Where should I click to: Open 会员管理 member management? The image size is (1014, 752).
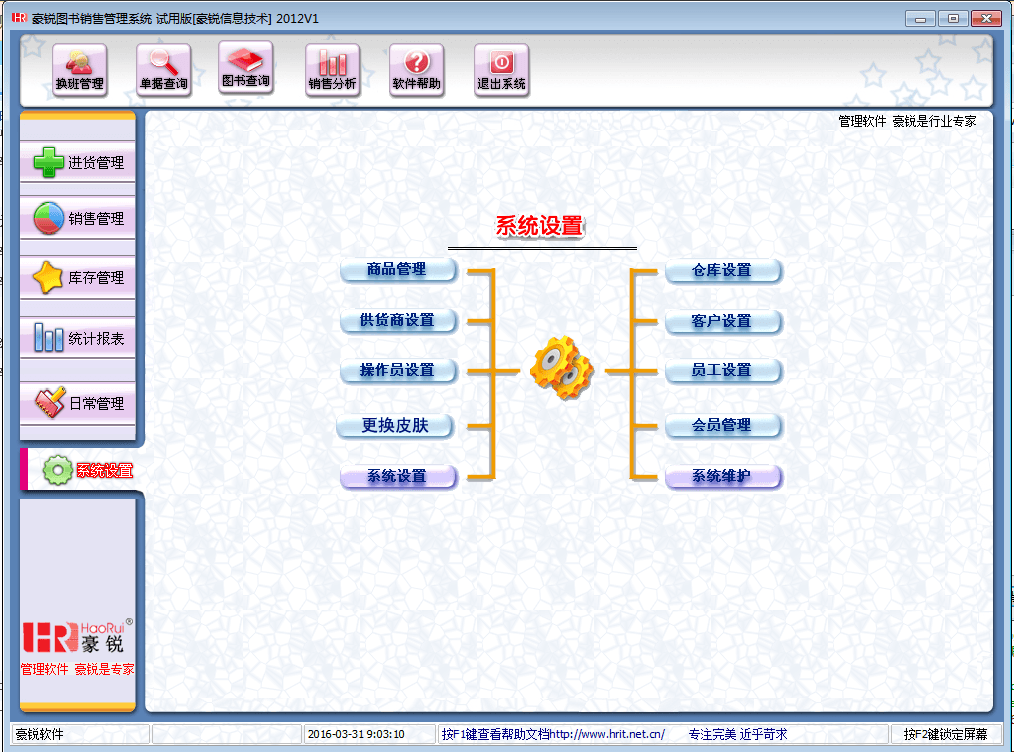(722, 426)
